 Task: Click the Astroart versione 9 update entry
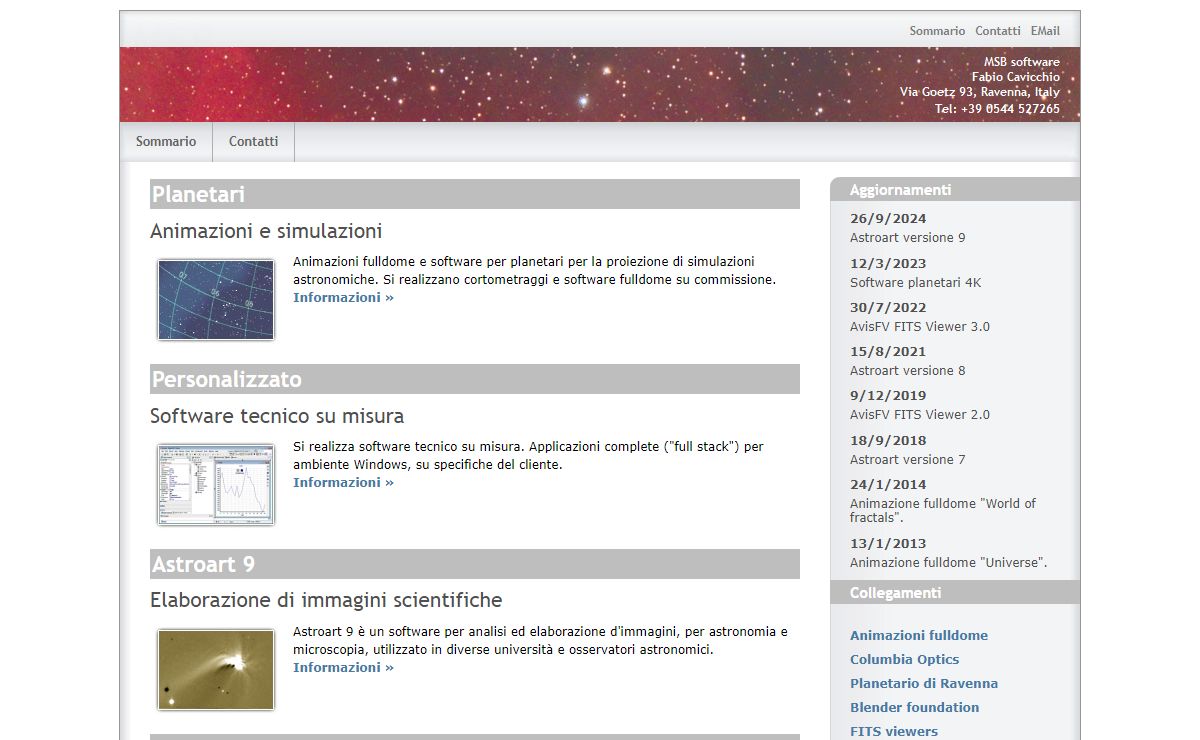point(908,238)
